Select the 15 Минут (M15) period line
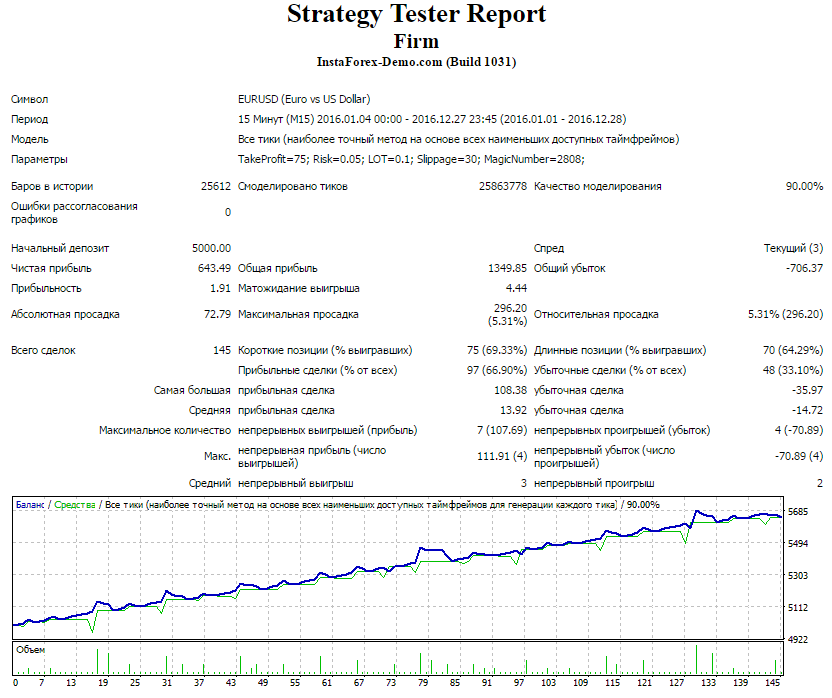This screenshot has height=698, width=832. coord(432,119)
